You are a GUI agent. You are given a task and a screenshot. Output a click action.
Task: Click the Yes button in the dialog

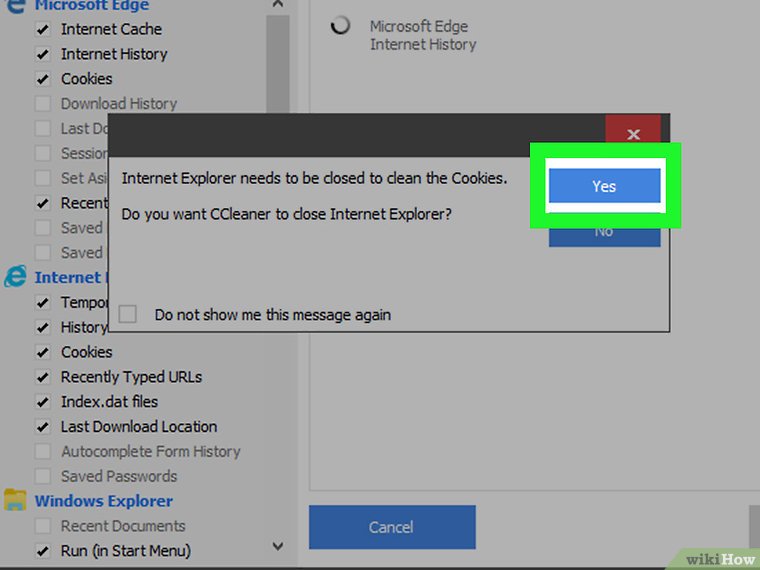click(x=604, y=186)
